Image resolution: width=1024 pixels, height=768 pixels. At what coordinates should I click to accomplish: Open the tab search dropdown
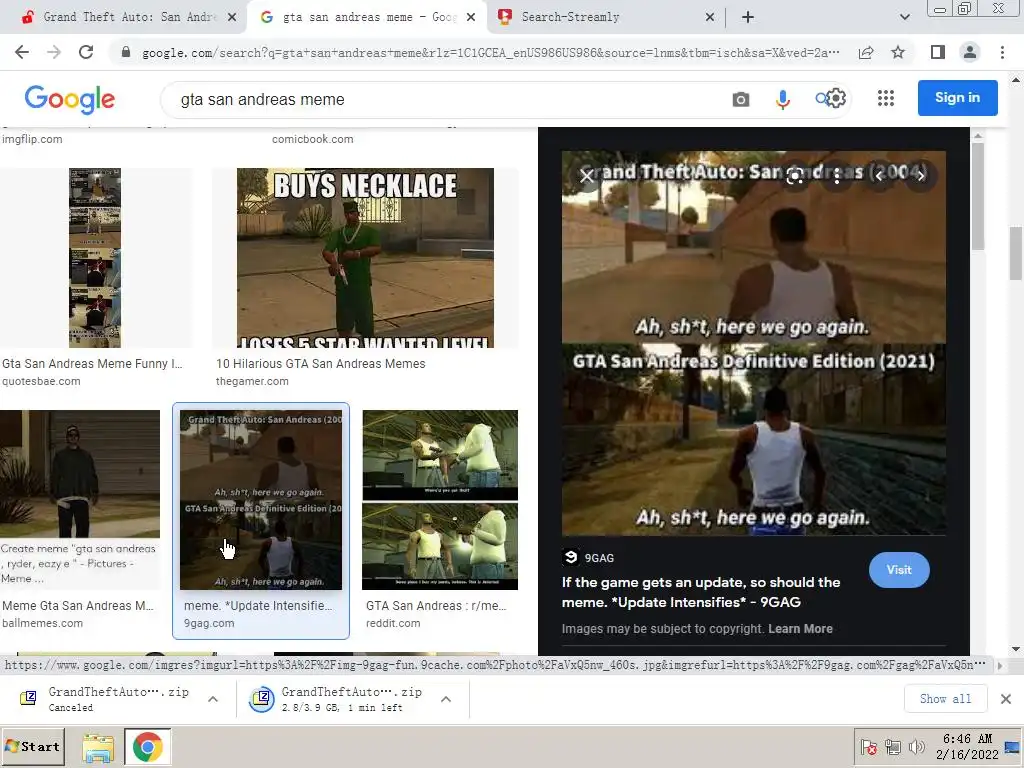click(904, 17)
